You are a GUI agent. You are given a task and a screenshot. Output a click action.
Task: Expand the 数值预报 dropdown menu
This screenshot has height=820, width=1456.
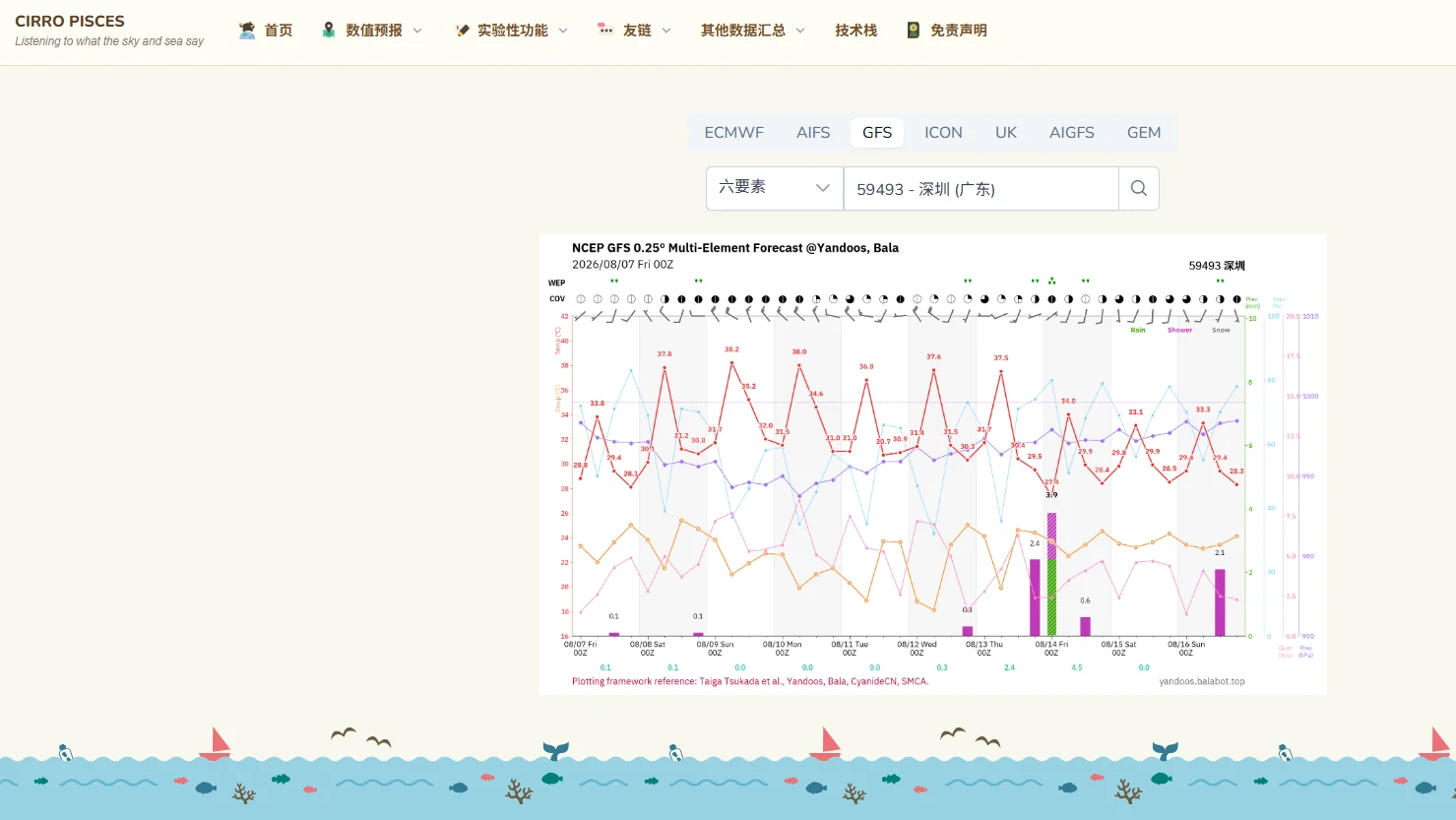pos(373,31)
